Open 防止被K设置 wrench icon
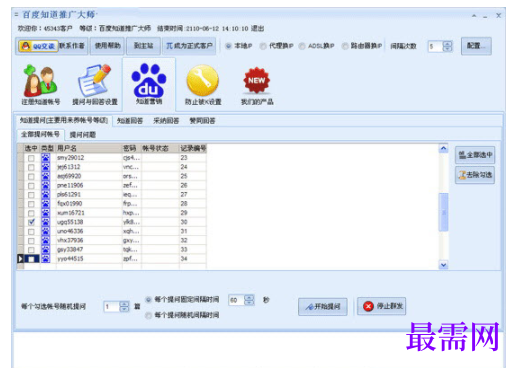The height and width of the screenshot is (368, 518). [x=203, y=85]
